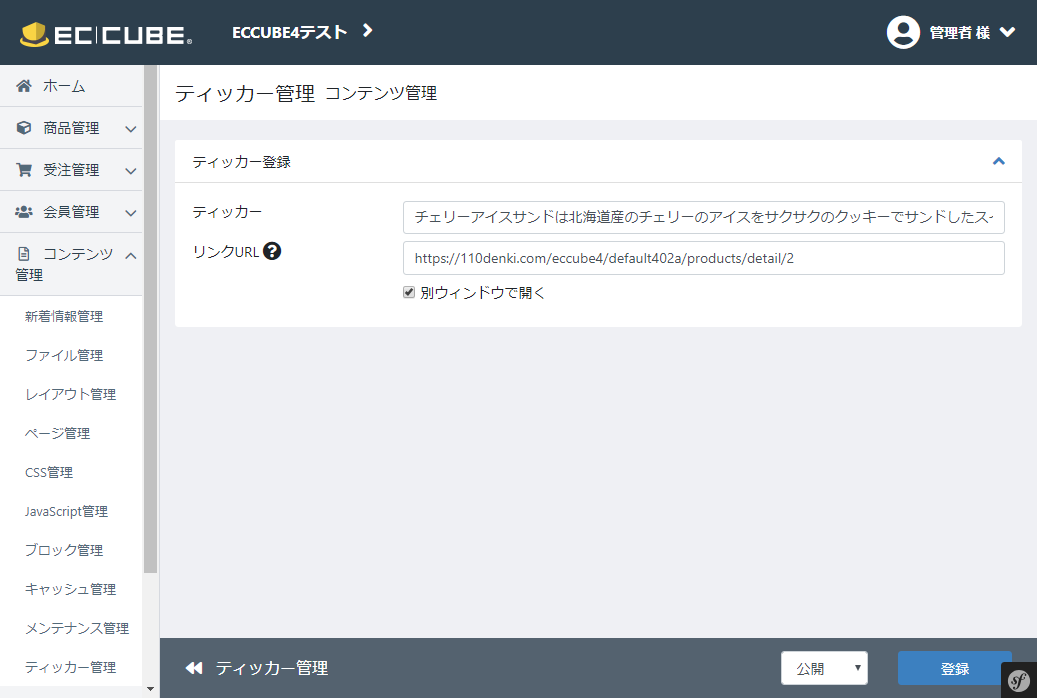
Task: Click the rewind icon beside ティッカー管理
Action: (x=194, y=668)
